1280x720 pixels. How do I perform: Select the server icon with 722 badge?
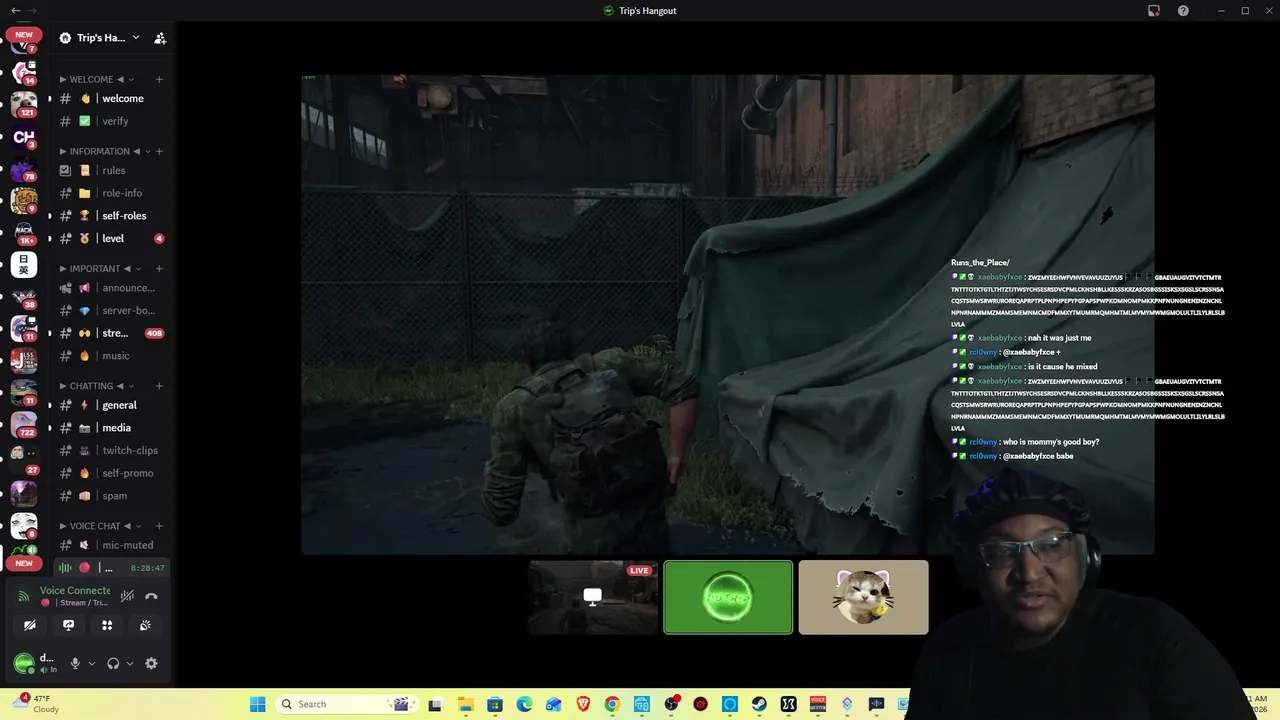[x=24, y=425]
